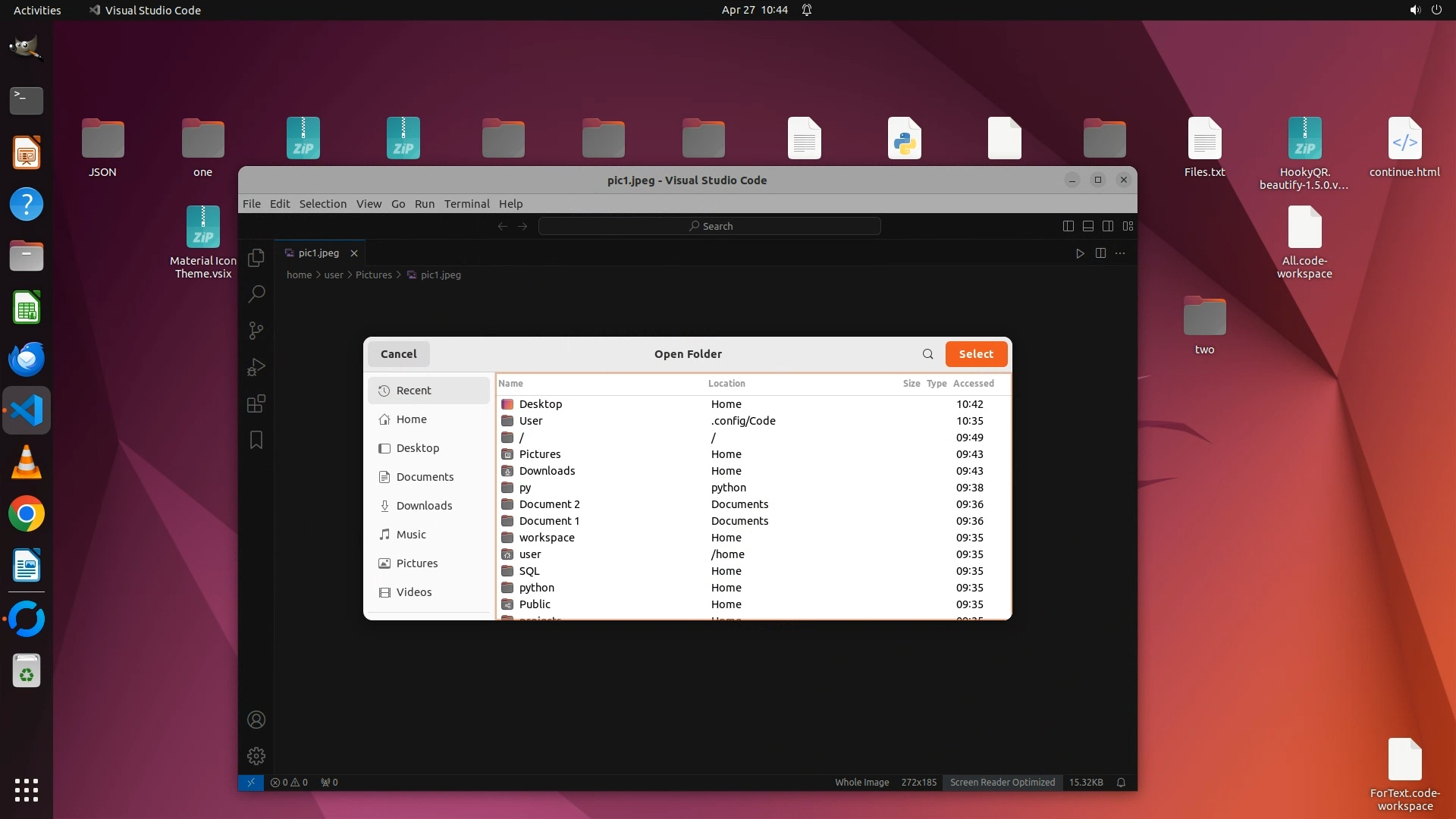Toggle Panel layout icon in title bar

(x=1087, y=226)
